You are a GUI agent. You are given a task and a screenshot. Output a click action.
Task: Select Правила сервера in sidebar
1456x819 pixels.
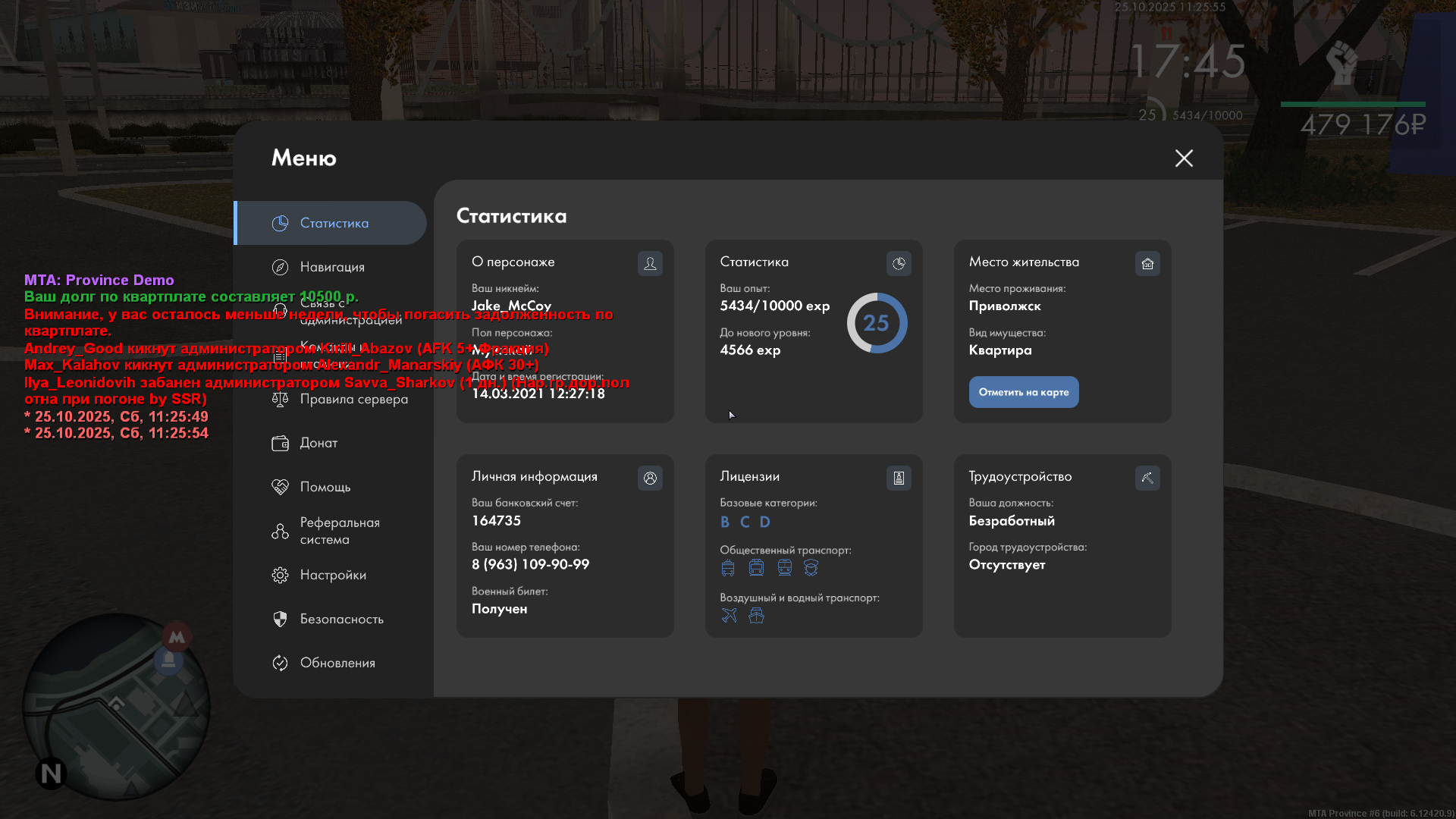click(353, 399)
